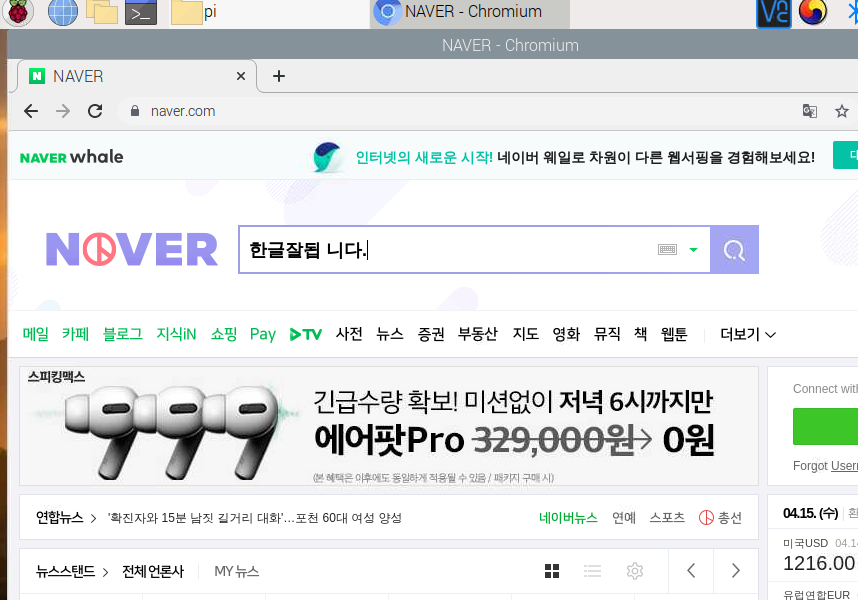This screenshot has height=600, width=858.
Task: Open 영화 link
Action: click(x=566, y=334)
